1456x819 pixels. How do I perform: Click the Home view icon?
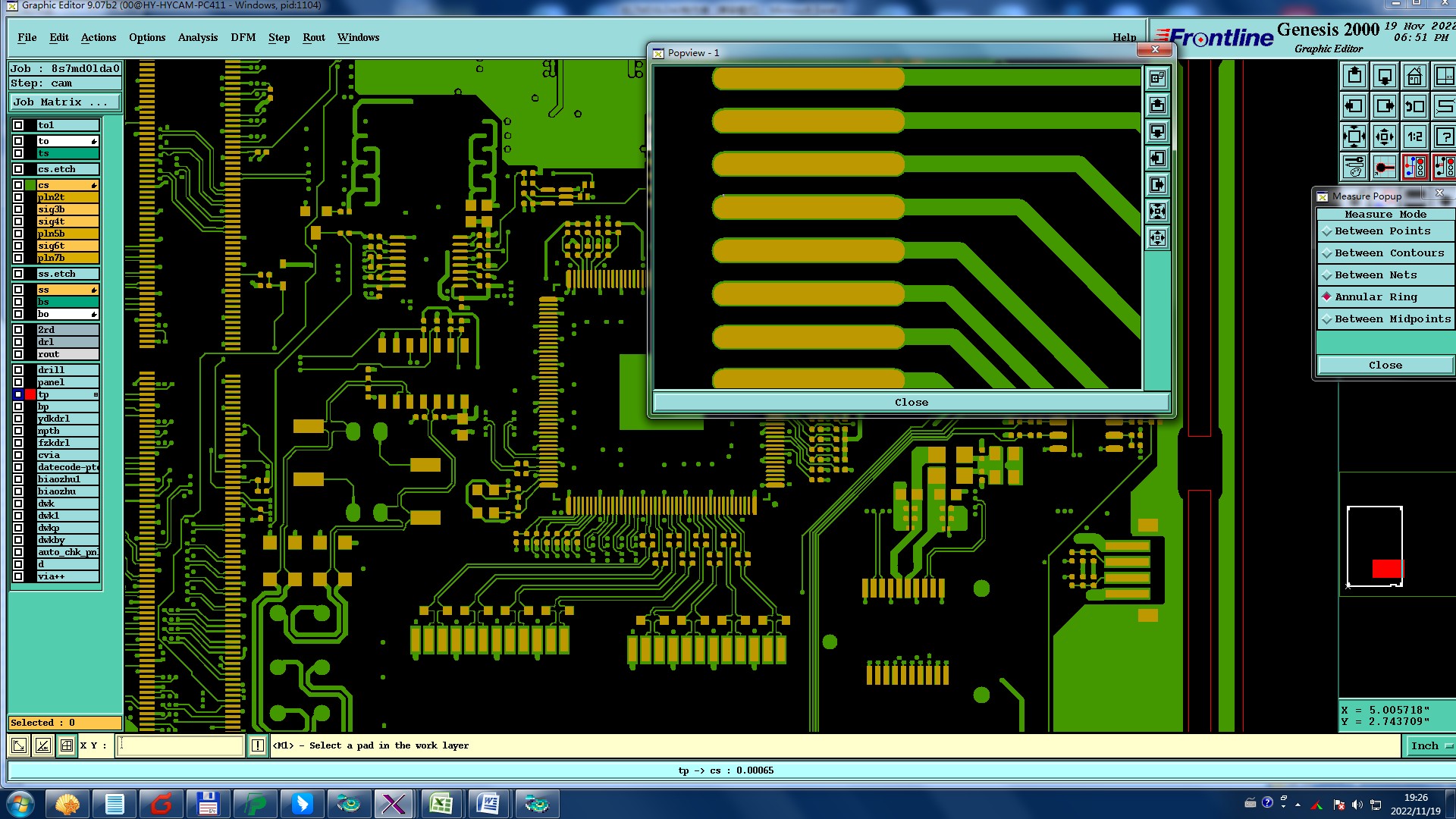click(x=1414, y=77)
